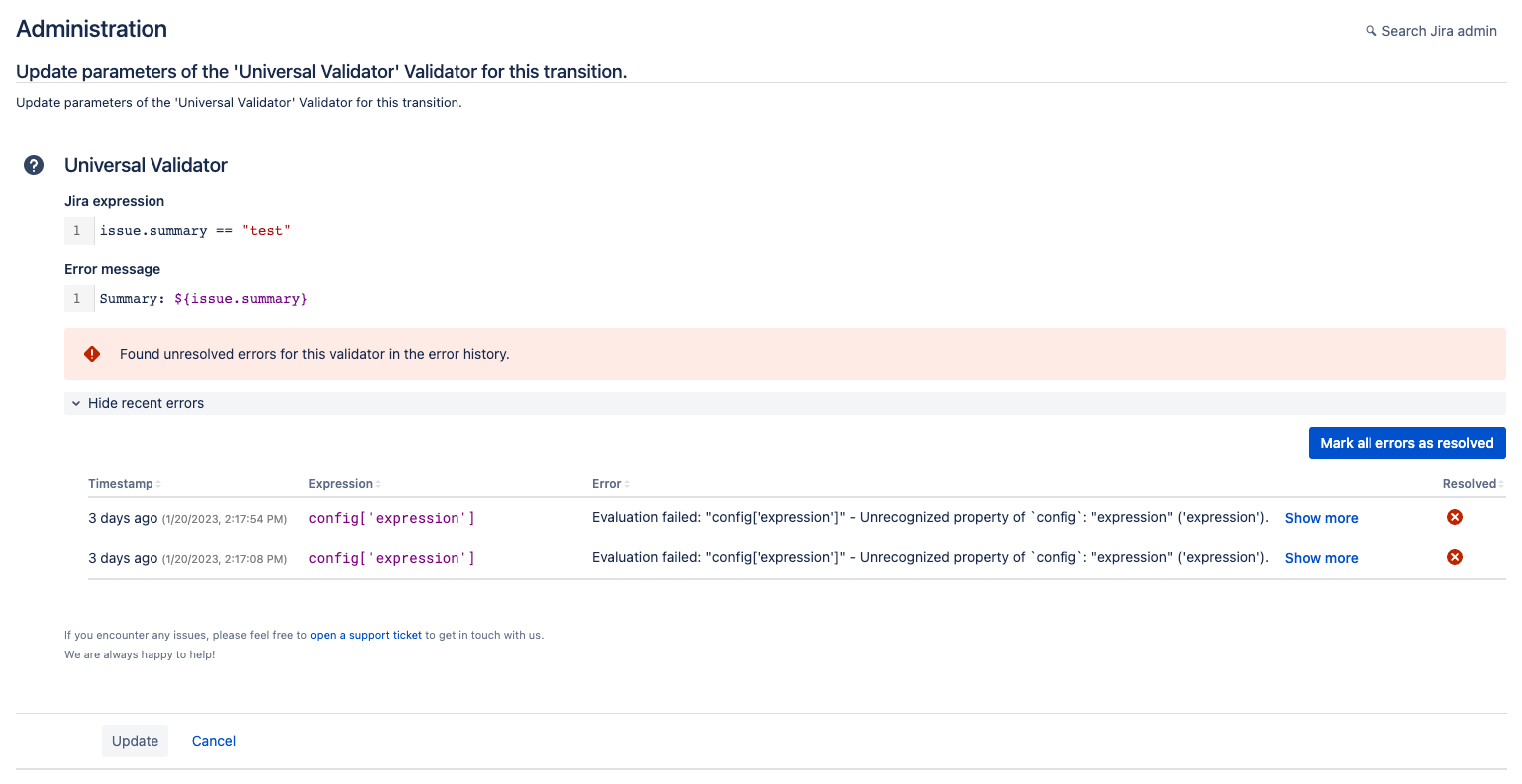
Task: Focus the Search Jira admin field
Action: coord(1438,31)
